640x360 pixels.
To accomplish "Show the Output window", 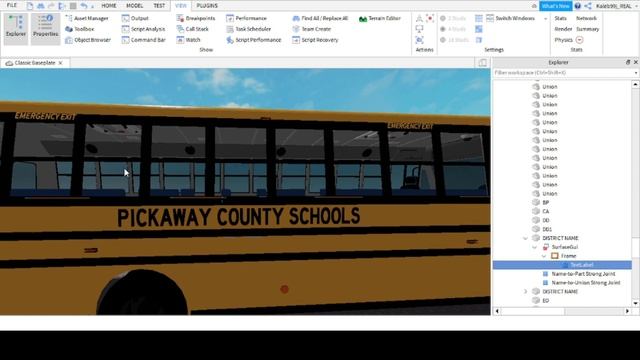I will tap(136, 18).
